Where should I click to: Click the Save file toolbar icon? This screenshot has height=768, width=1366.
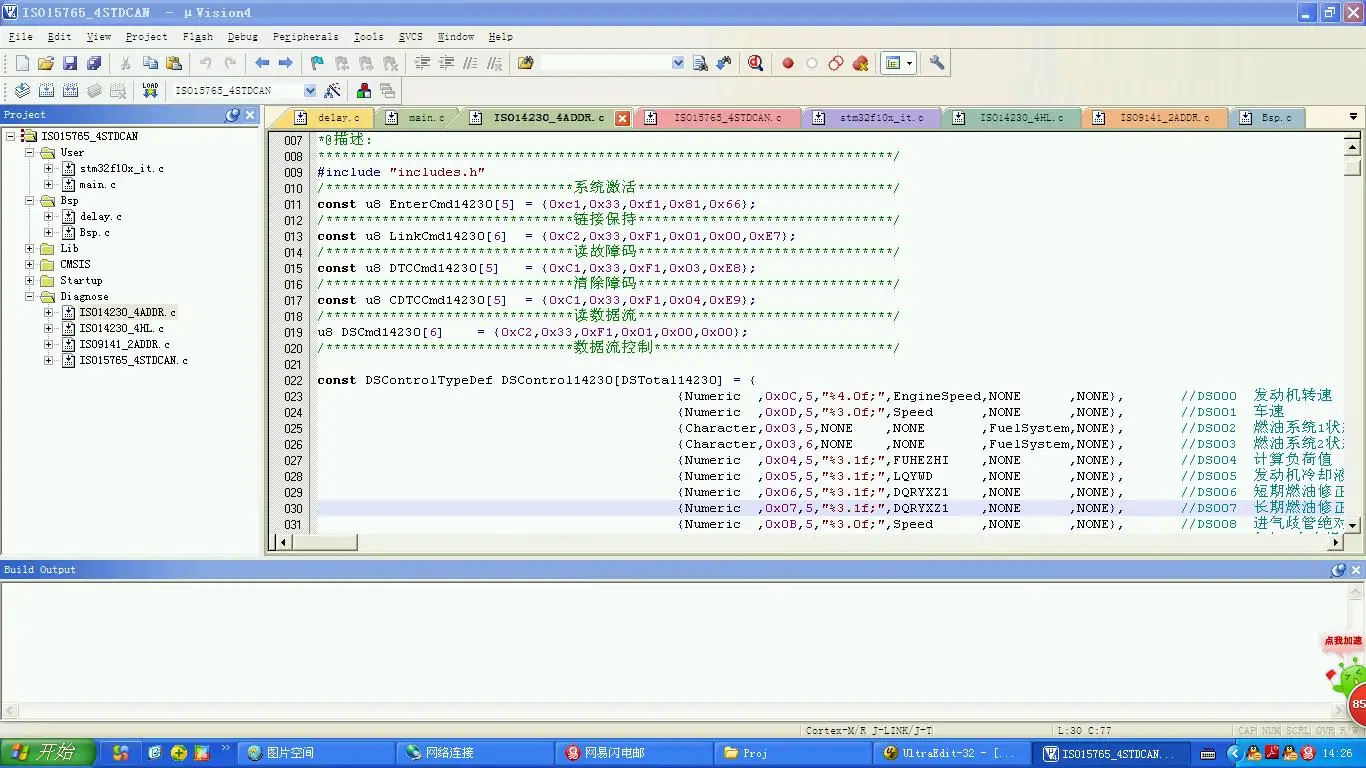coord(70,63)
